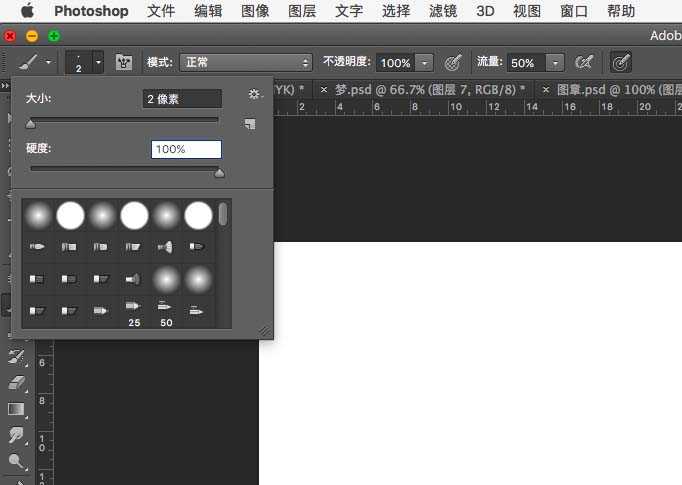Toggle pressure control for opacity
The image size is (682, 485).
click(x=453, y=62)
